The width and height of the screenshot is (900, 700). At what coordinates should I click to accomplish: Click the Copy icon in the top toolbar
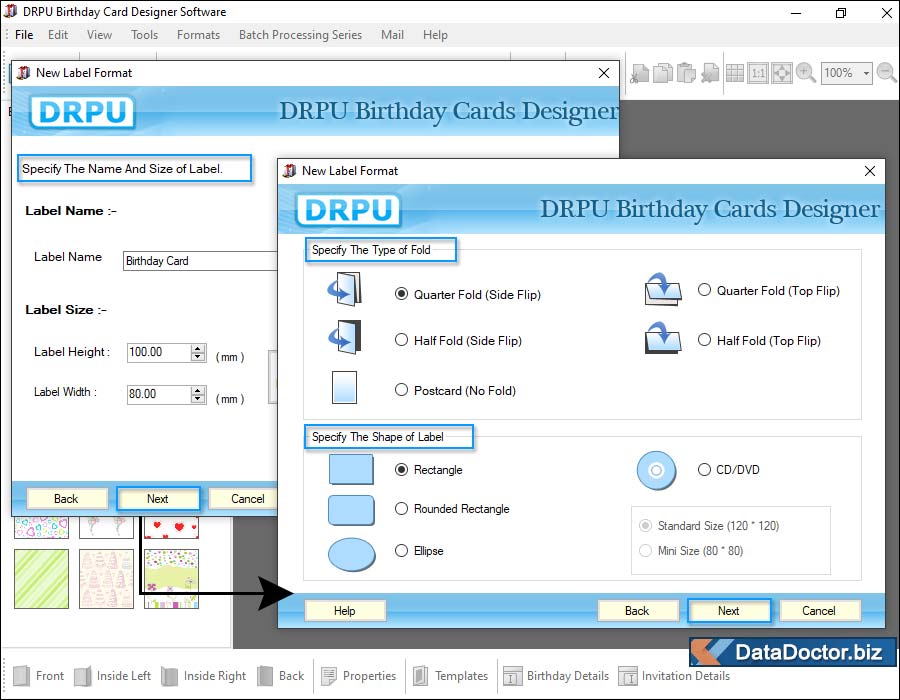(x=663, y=73)
